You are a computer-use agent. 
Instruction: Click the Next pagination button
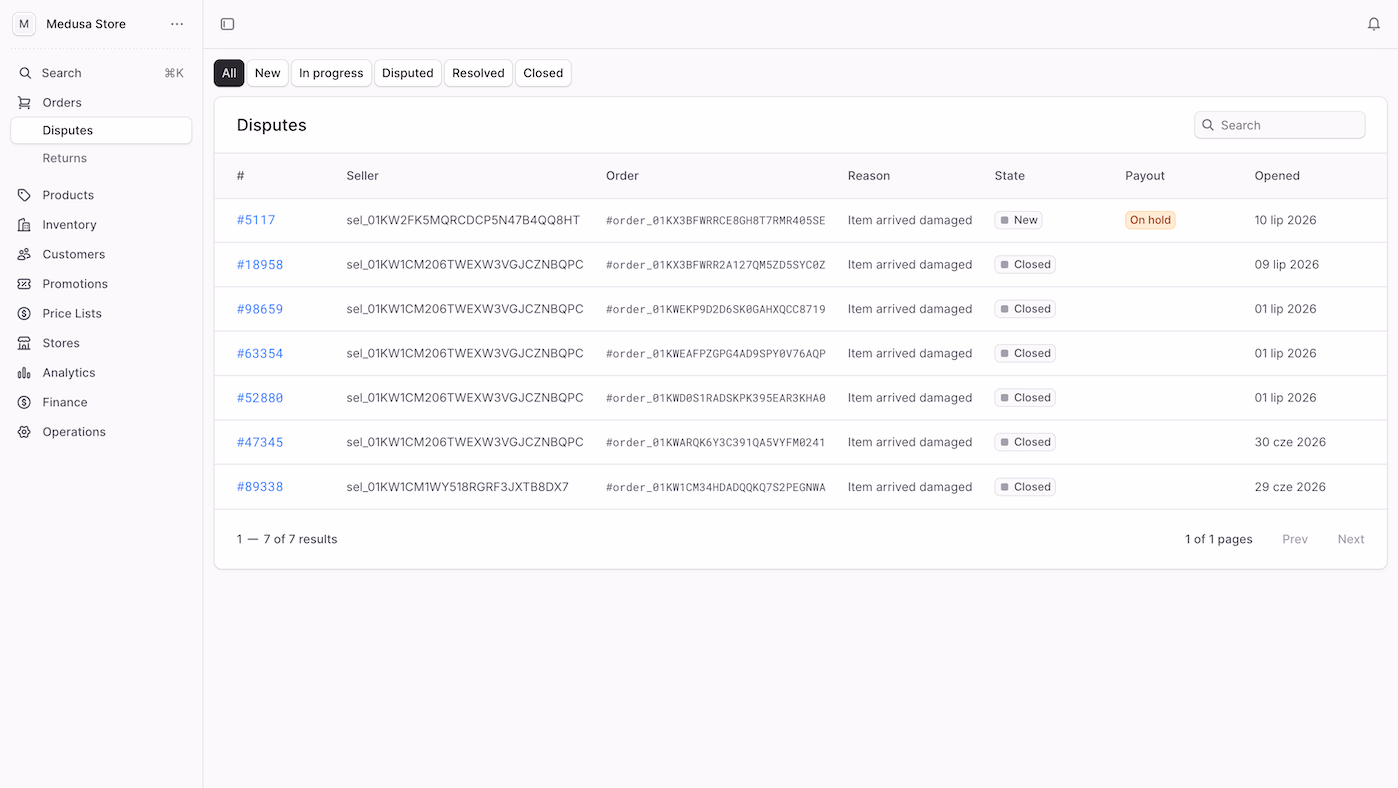click(x=1351, y=539)
